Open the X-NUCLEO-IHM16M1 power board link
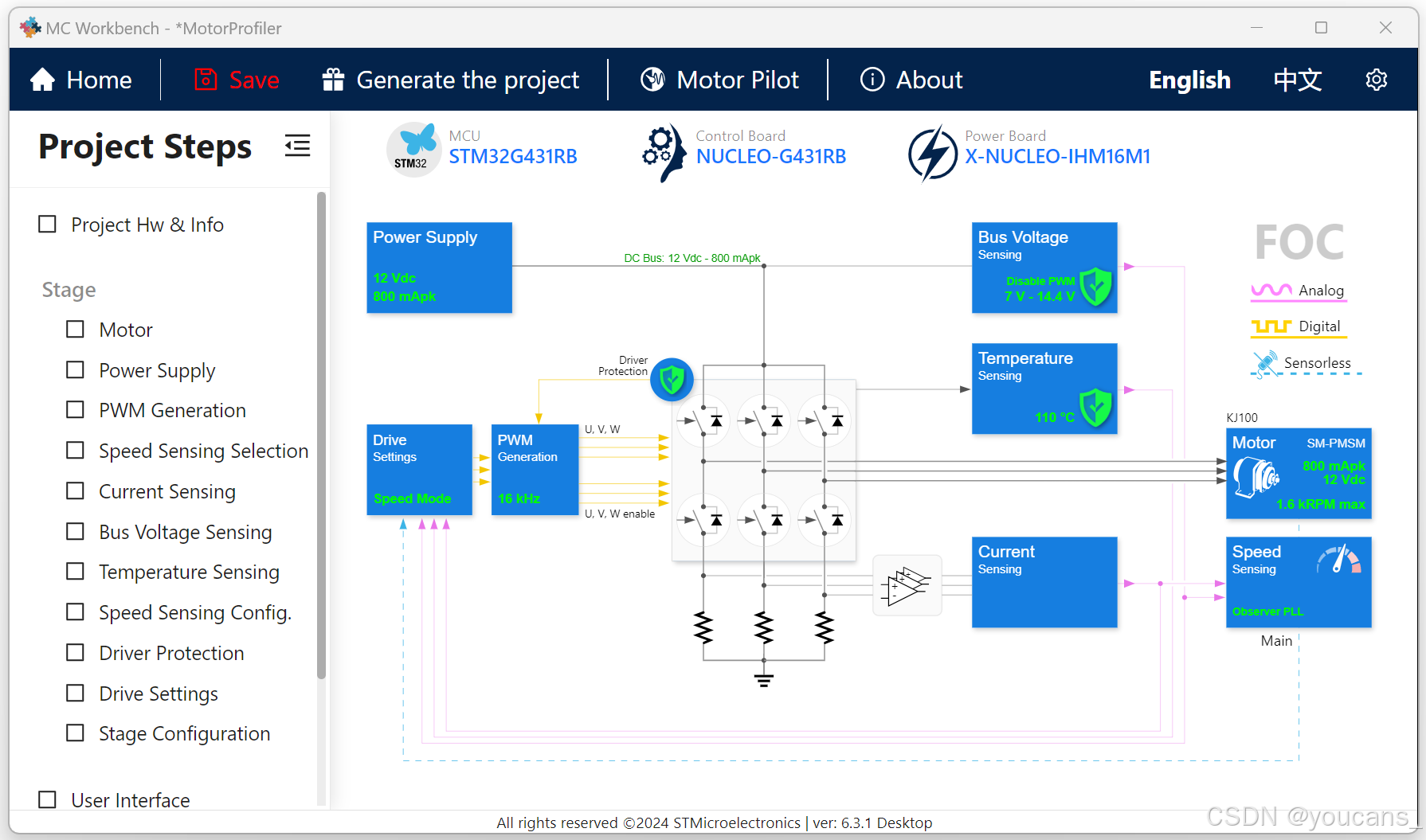Image resolution: width=1426 pixels, height=840 pixels. pos(1058,157)
